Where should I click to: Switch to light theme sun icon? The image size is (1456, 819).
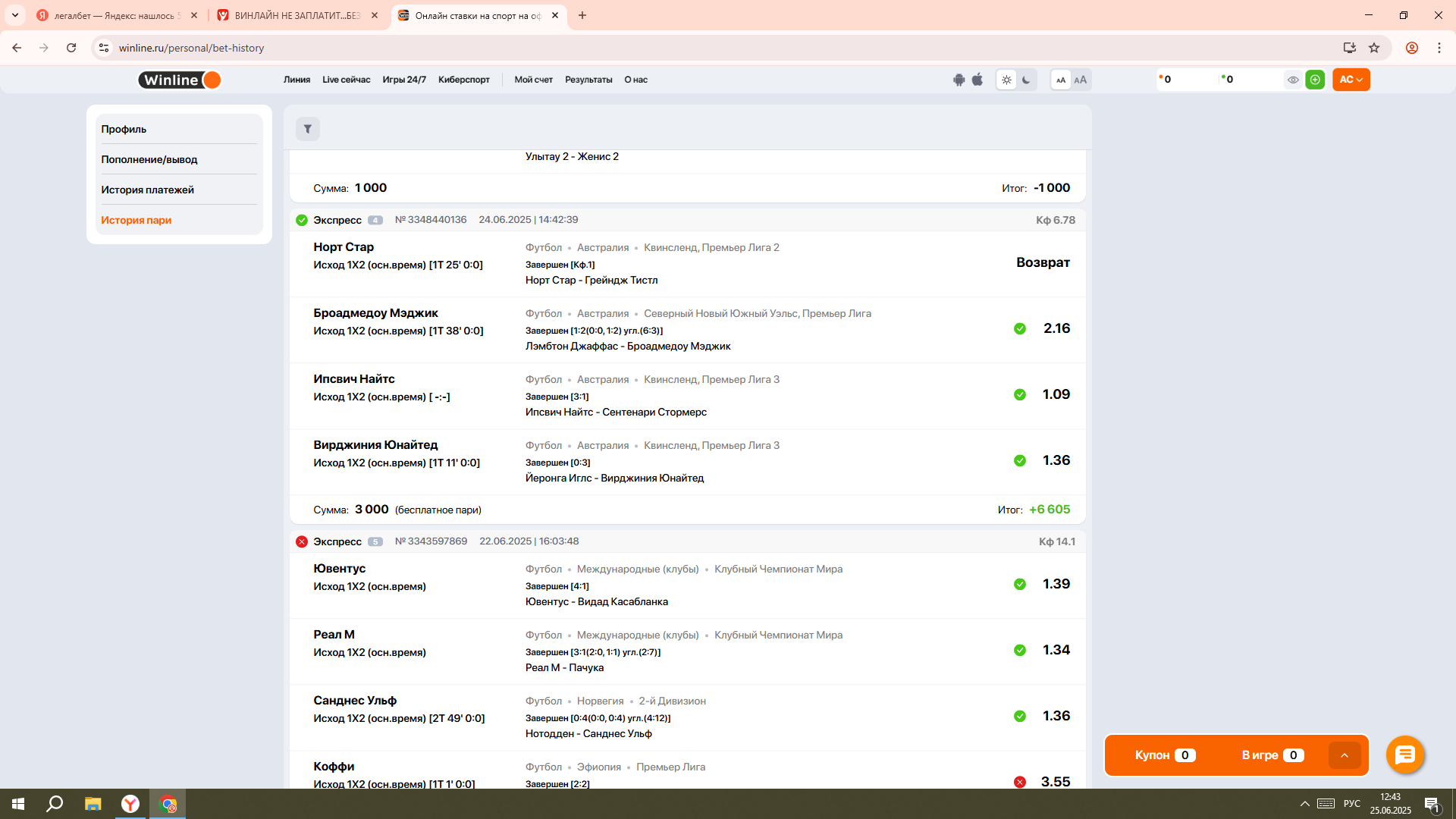tap(1006, 80)
